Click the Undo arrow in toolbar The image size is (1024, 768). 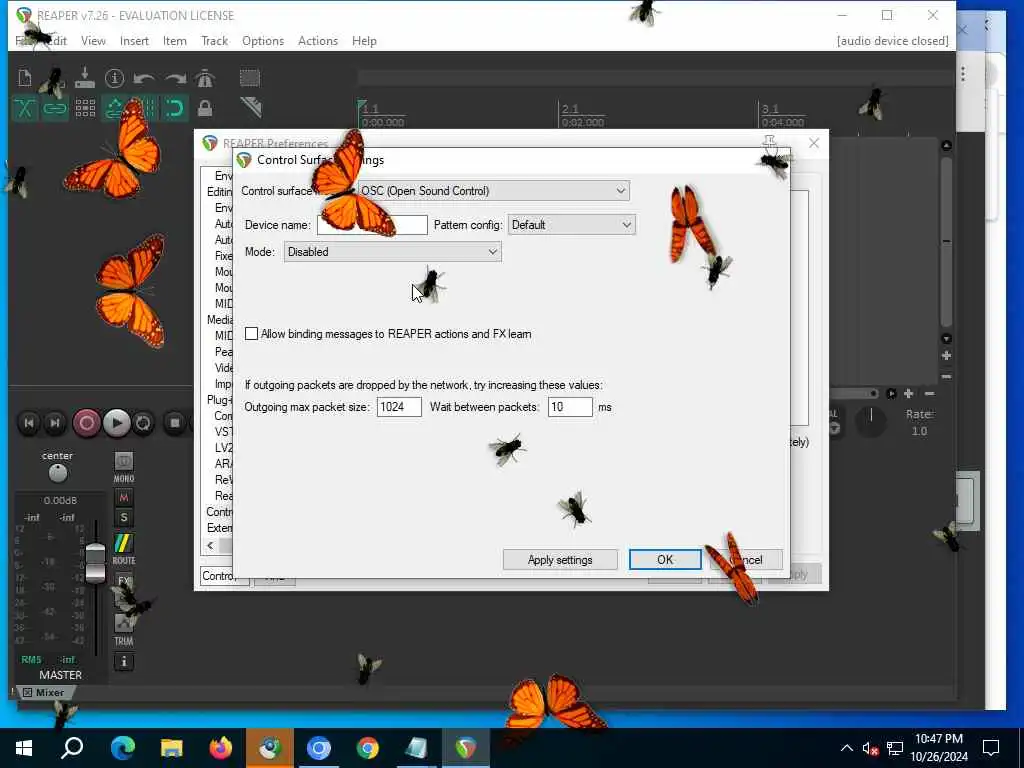pos(144,78)
